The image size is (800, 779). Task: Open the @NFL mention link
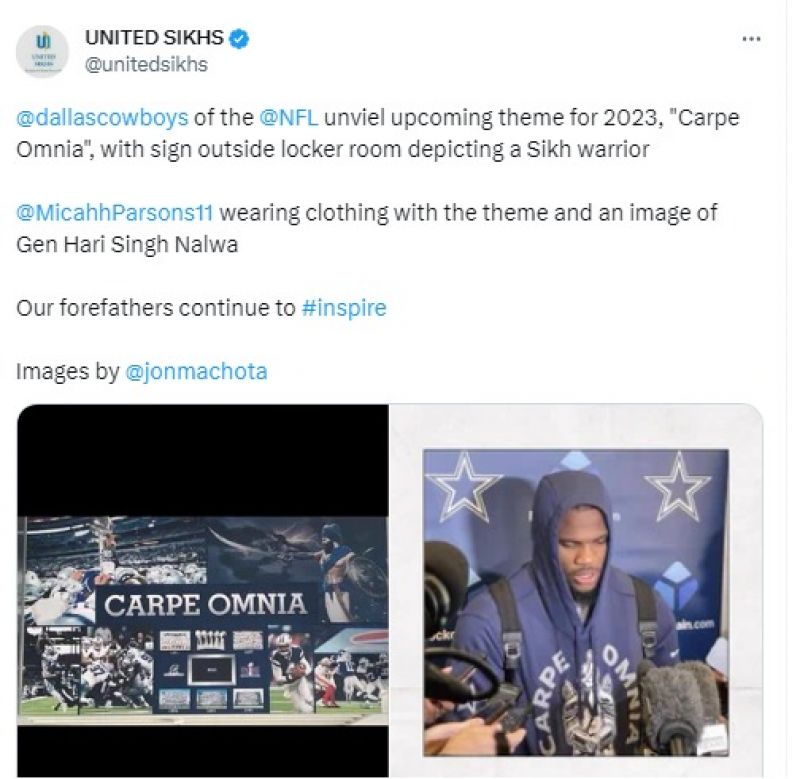(x=289, y=117)
